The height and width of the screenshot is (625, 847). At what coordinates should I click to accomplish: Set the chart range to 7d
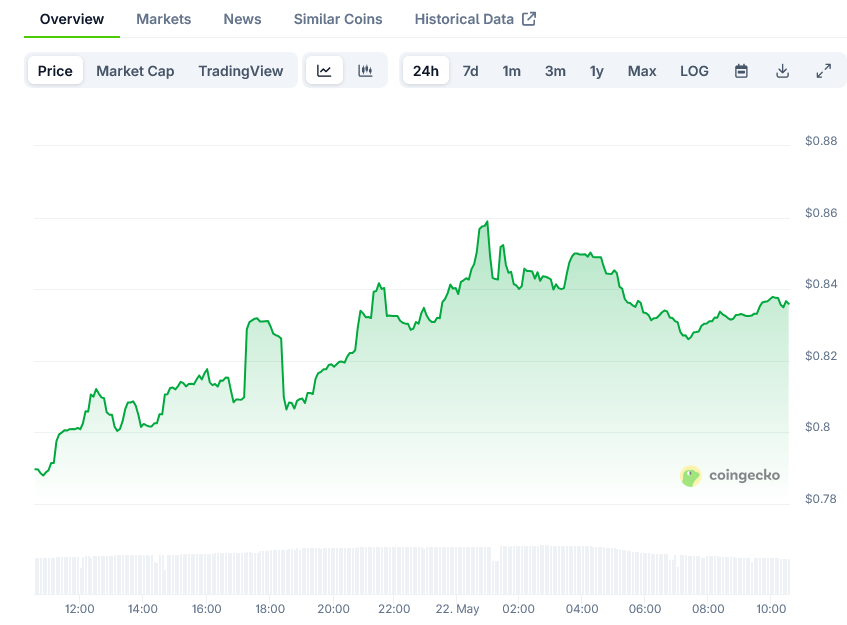click(470, 71)
